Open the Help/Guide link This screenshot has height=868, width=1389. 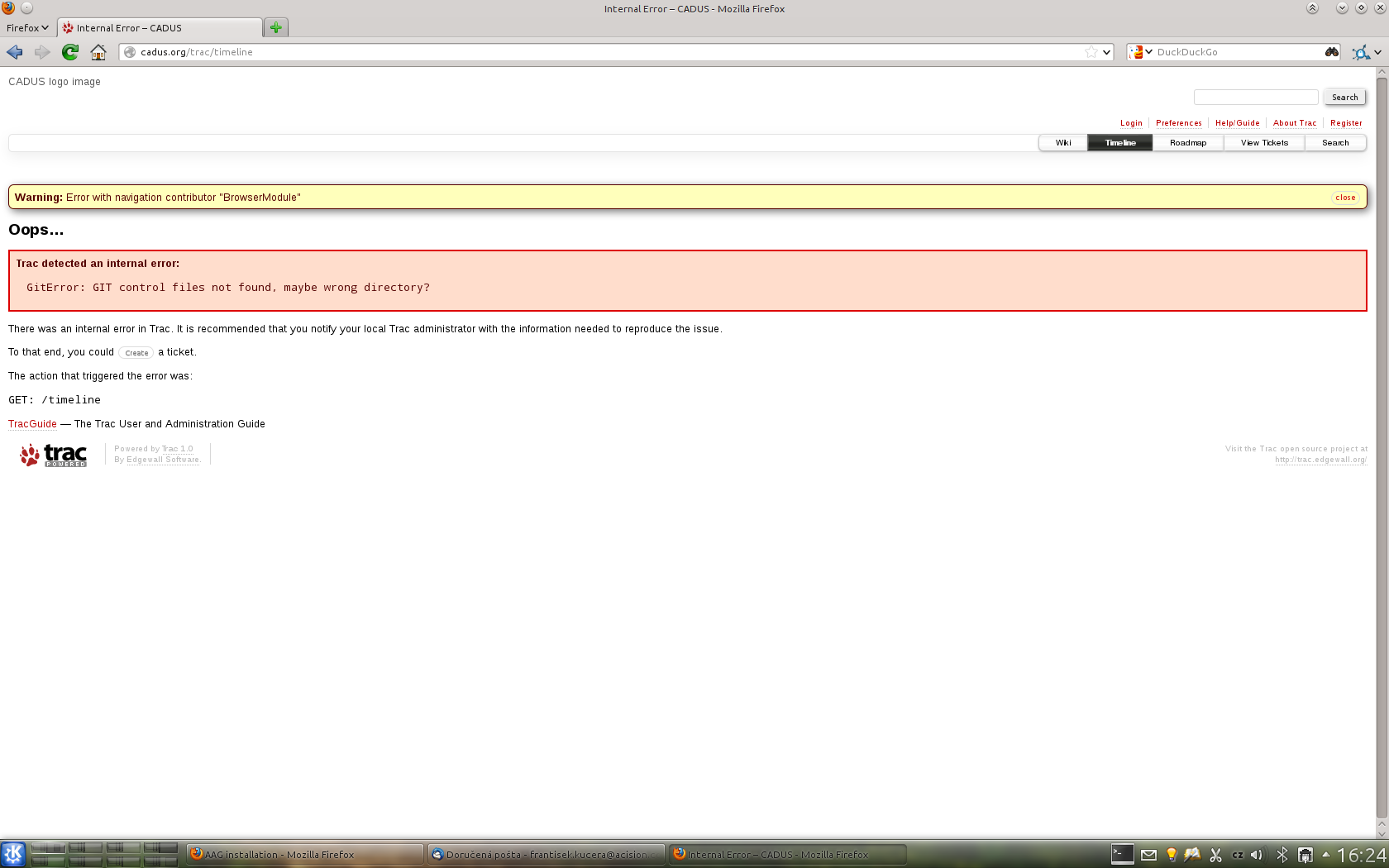pyautogui.click(x=1238, y=123)
